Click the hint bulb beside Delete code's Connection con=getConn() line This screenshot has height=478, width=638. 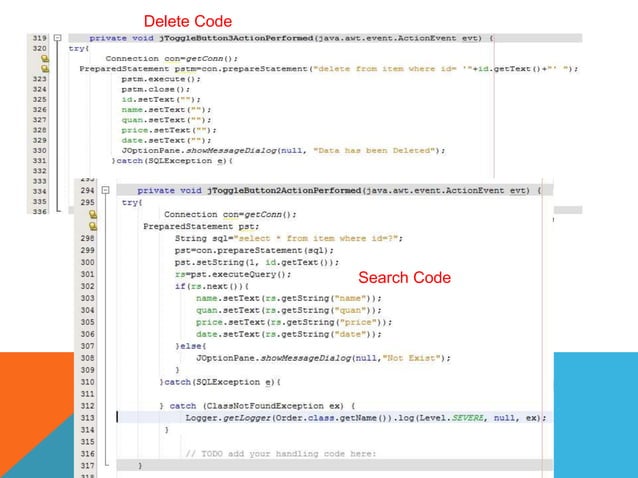point(45,59)
